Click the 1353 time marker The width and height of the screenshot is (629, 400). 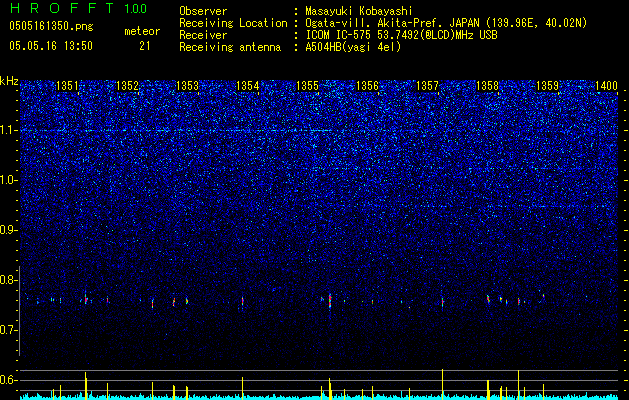(x=187, y=86)
